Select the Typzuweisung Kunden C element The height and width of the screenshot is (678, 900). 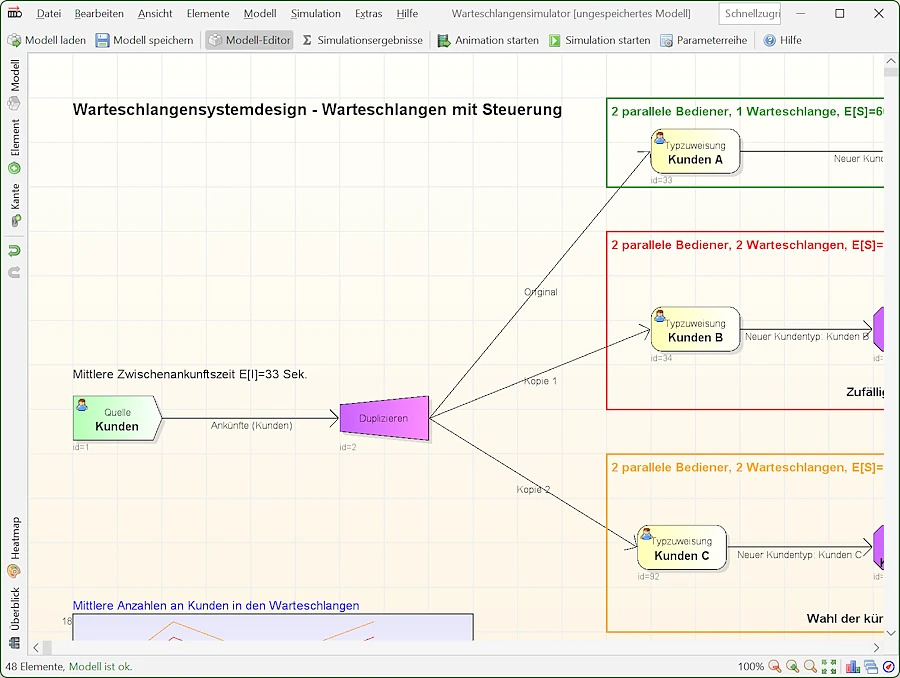682,548
